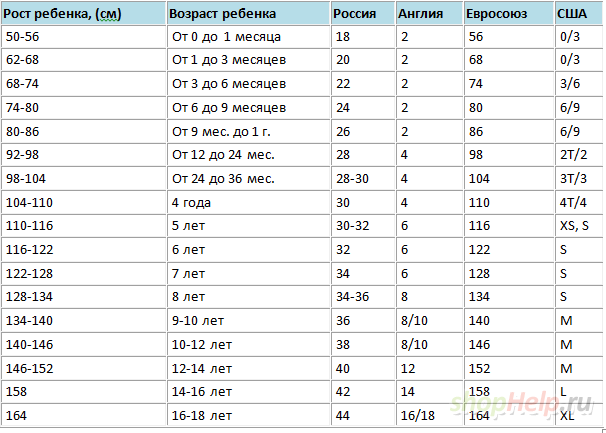Click the 'От 9 мес. до 1 г.' cell
This screenshot has height=433, width=606.
(x=249, y=131)
